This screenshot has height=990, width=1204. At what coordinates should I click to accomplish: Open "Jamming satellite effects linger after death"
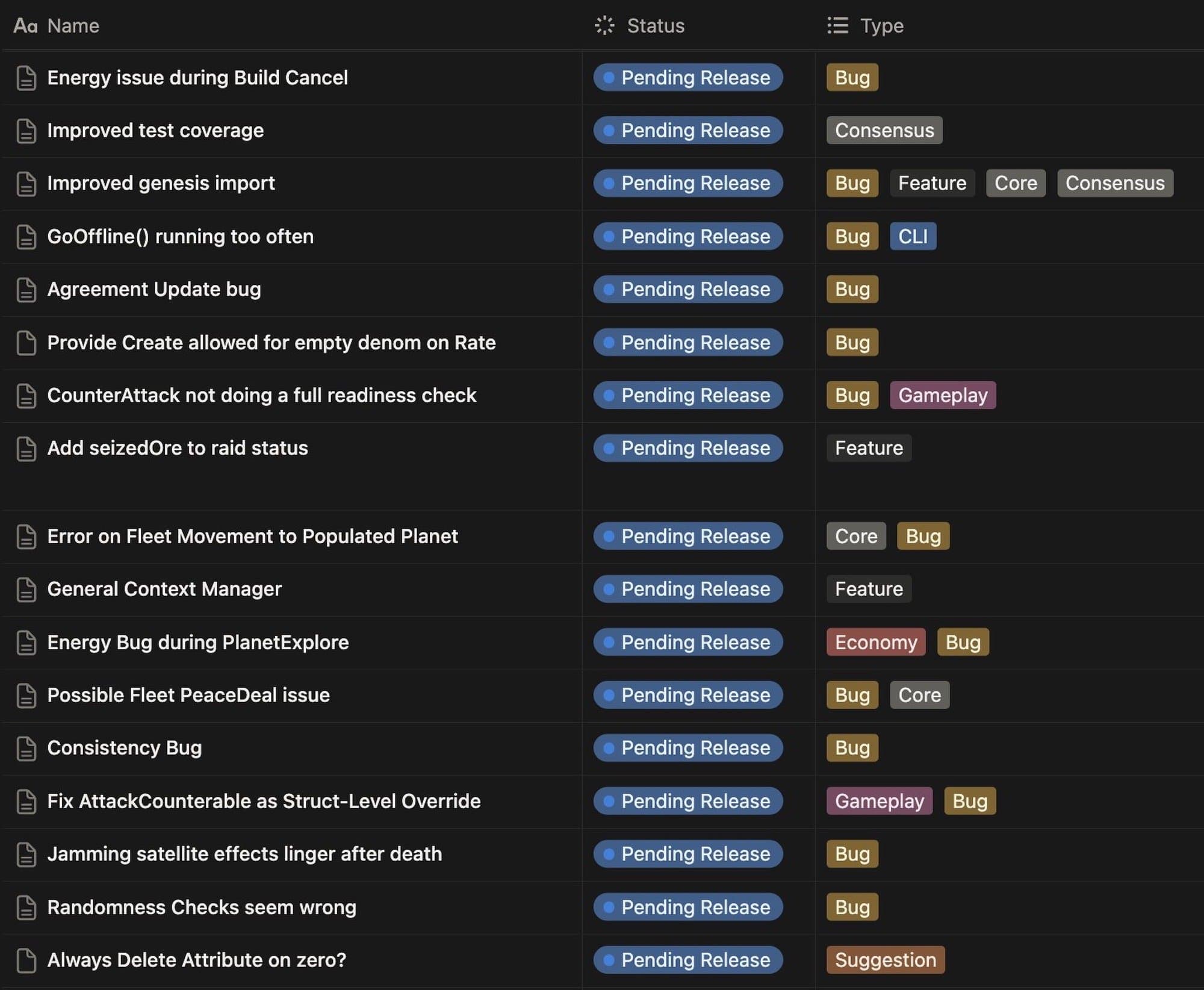pyautogui.click(x=244, y=854)
